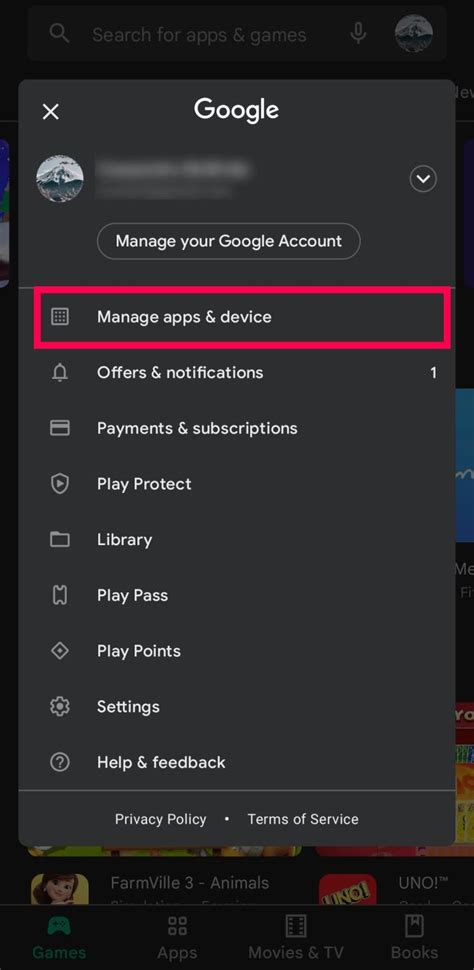474x970 pixels.
Task: Click the Manage apps & device grid icon
Action: [60, 317]
